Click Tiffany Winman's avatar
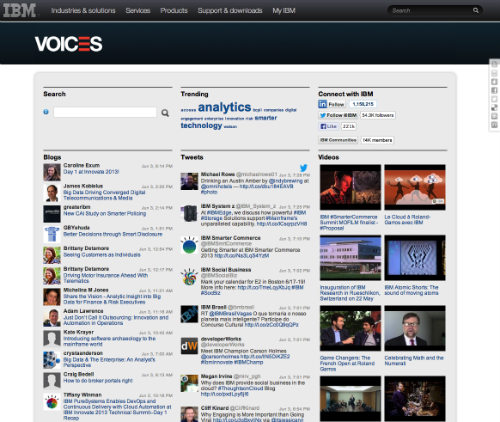The width and height of the screenshot is (500, 422). (x=52, y=402)
